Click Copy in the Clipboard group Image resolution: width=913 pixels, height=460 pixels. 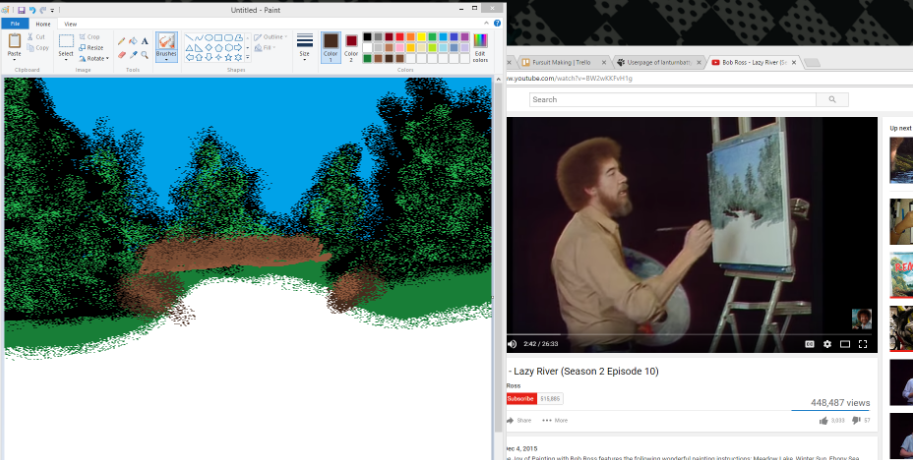point(37,48)
